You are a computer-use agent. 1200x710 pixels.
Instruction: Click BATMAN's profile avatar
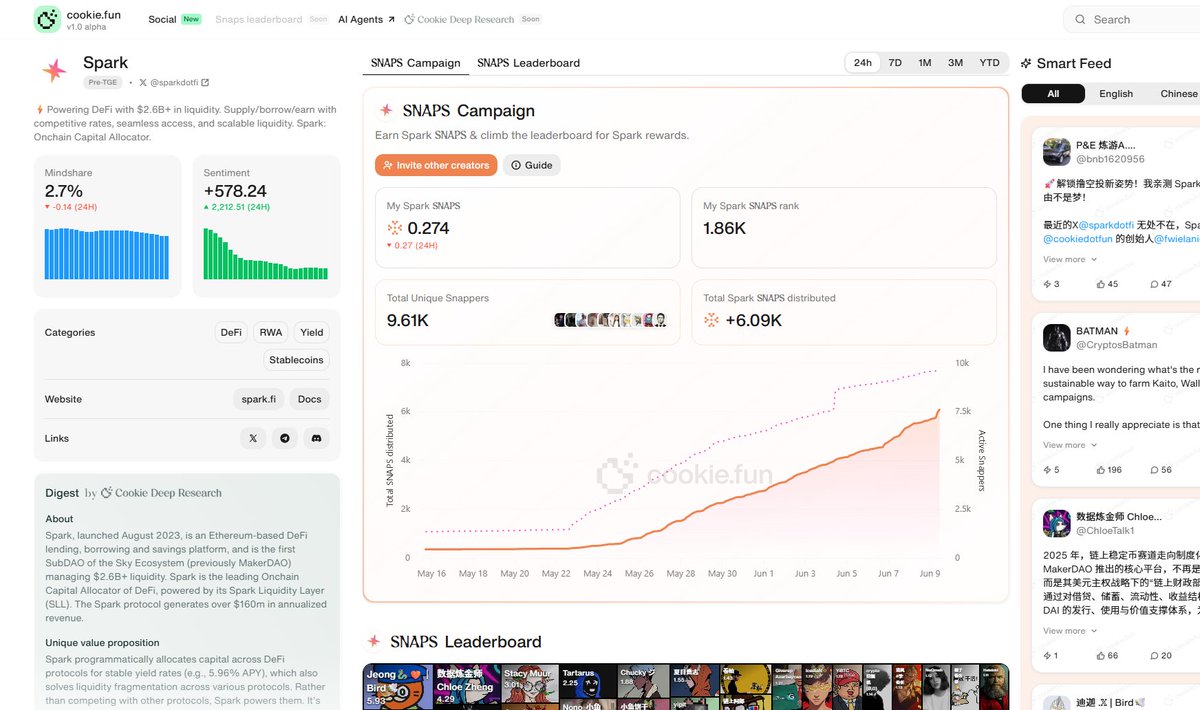point(1057,338)
